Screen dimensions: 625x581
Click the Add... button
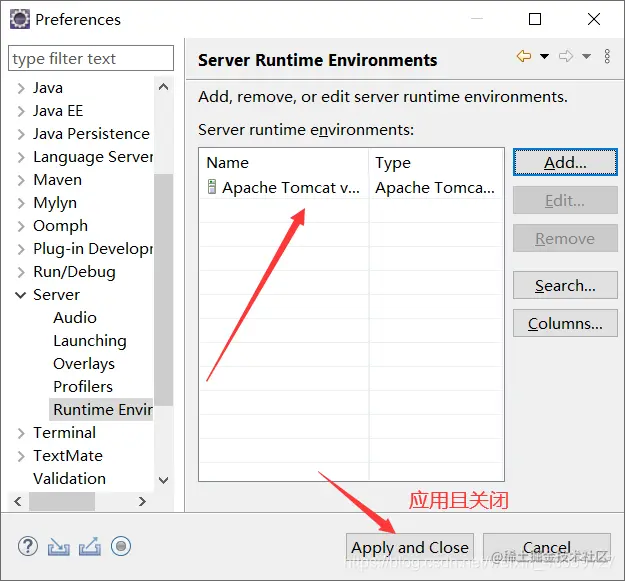coord(565,162)
